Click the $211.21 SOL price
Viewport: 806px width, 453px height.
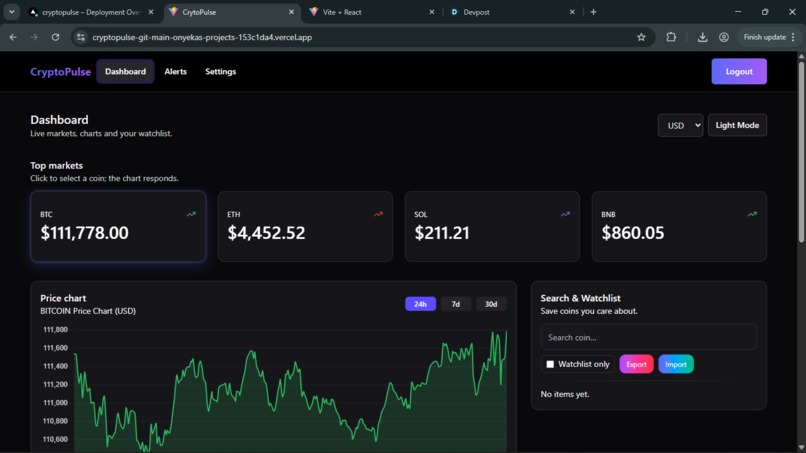(x=442, y=233)
